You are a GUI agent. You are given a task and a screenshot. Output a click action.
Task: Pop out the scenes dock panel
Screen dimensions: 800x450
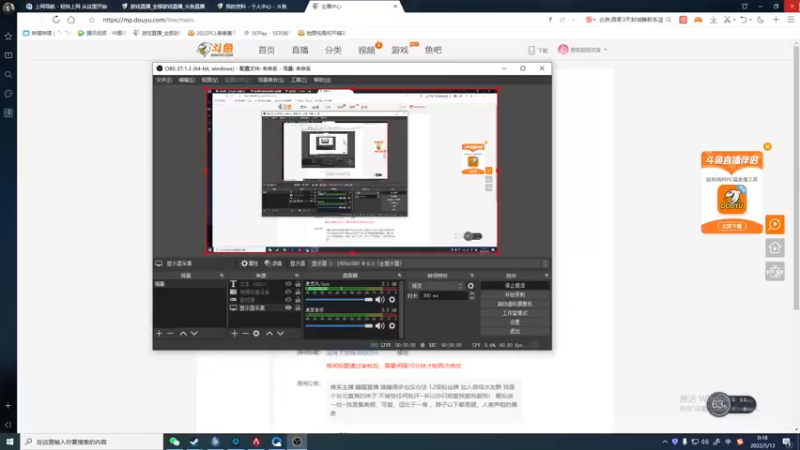pyautogui.click(x=221, y=276)
